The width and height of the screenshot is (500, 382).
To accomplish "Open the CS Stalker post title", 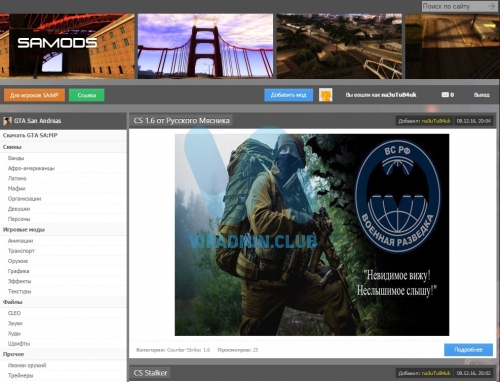I will pyautogui.click(x=150, y=373).
